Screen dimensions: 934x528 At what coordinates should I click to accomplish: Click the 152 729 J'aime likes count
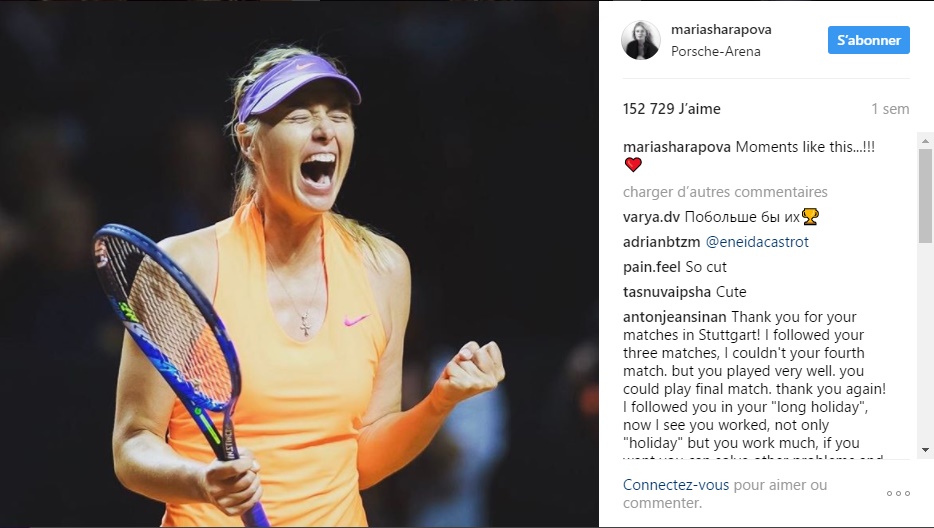coord(671,109)
